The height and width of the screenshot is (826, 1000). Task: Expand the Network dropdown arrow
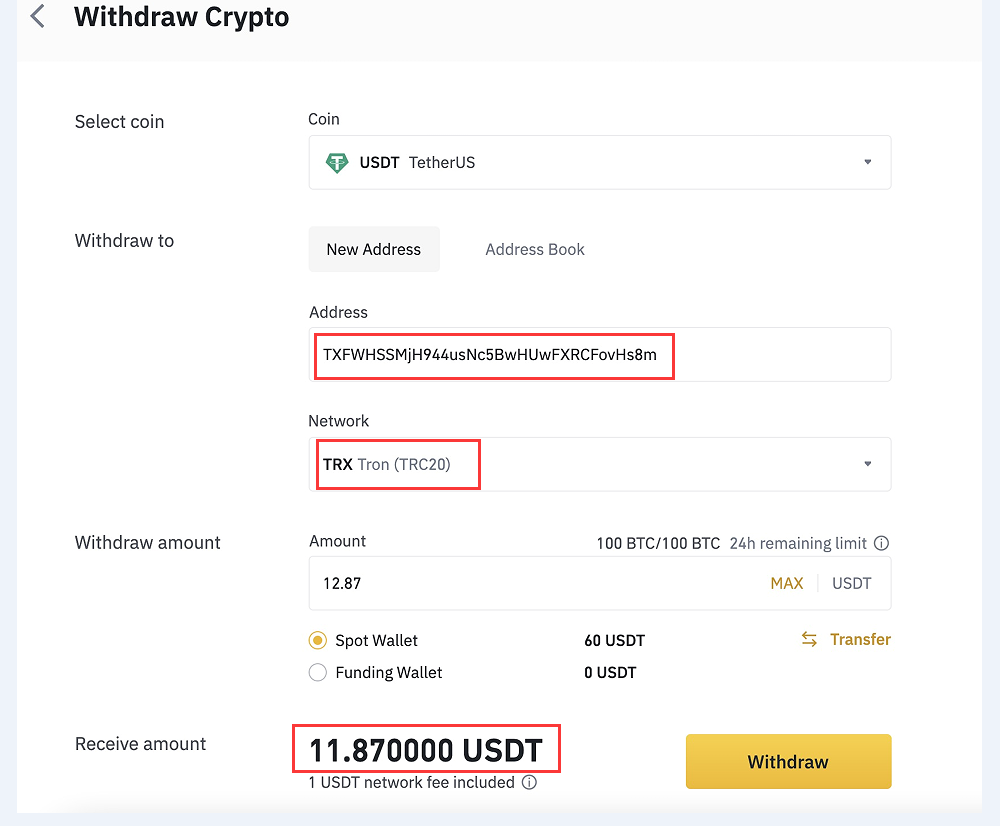click(867, 464)
